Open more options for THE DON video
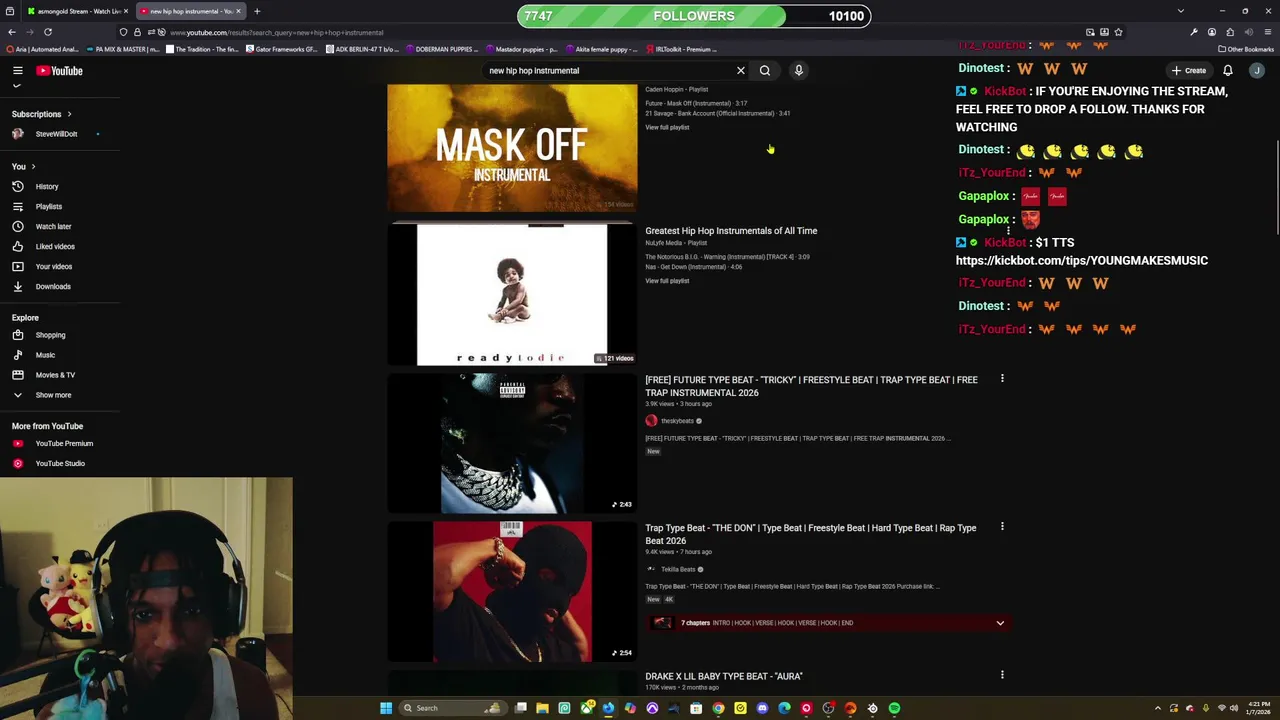 pyautogui.click(x=1002, y=527)
